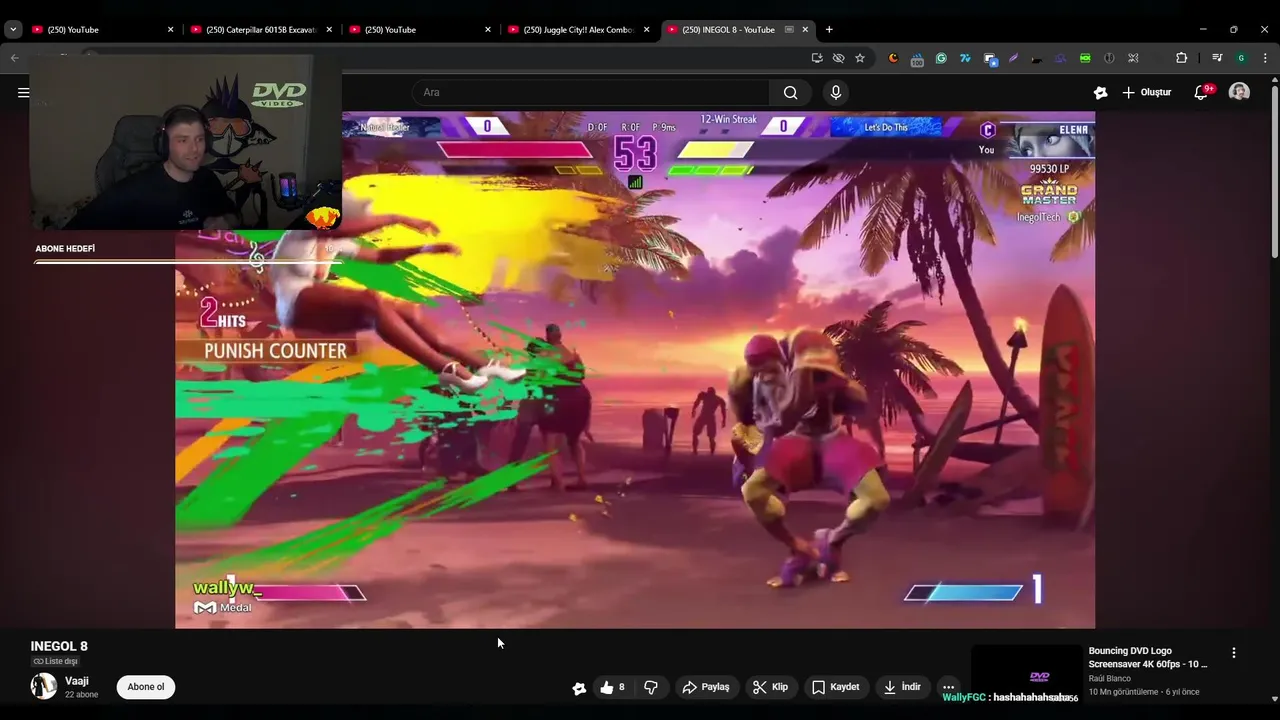Open Chrome three-dot menu
1280x720 pixels.
coord(1265,58)
